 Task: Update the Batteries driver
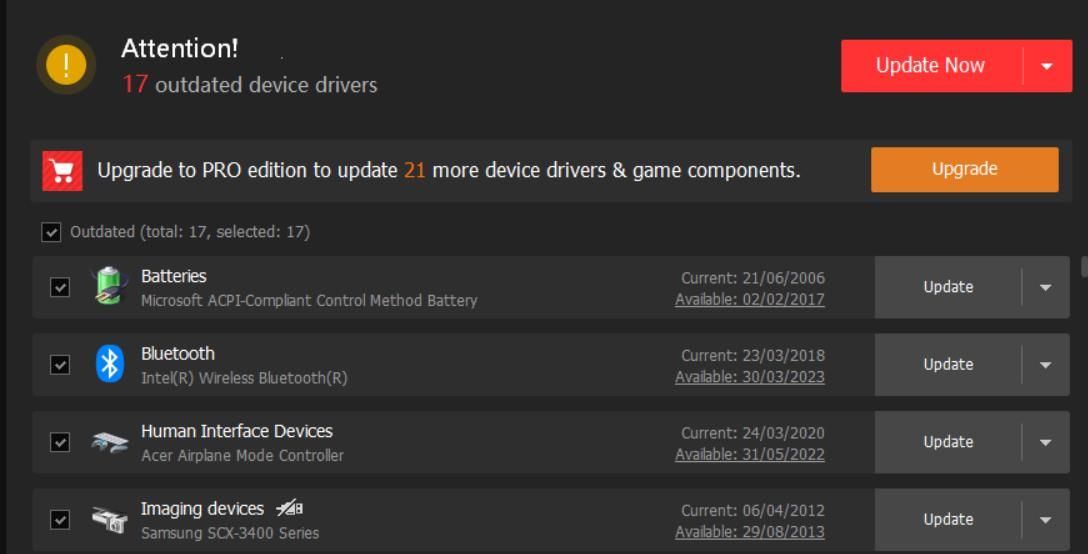(x=948, y=287)
